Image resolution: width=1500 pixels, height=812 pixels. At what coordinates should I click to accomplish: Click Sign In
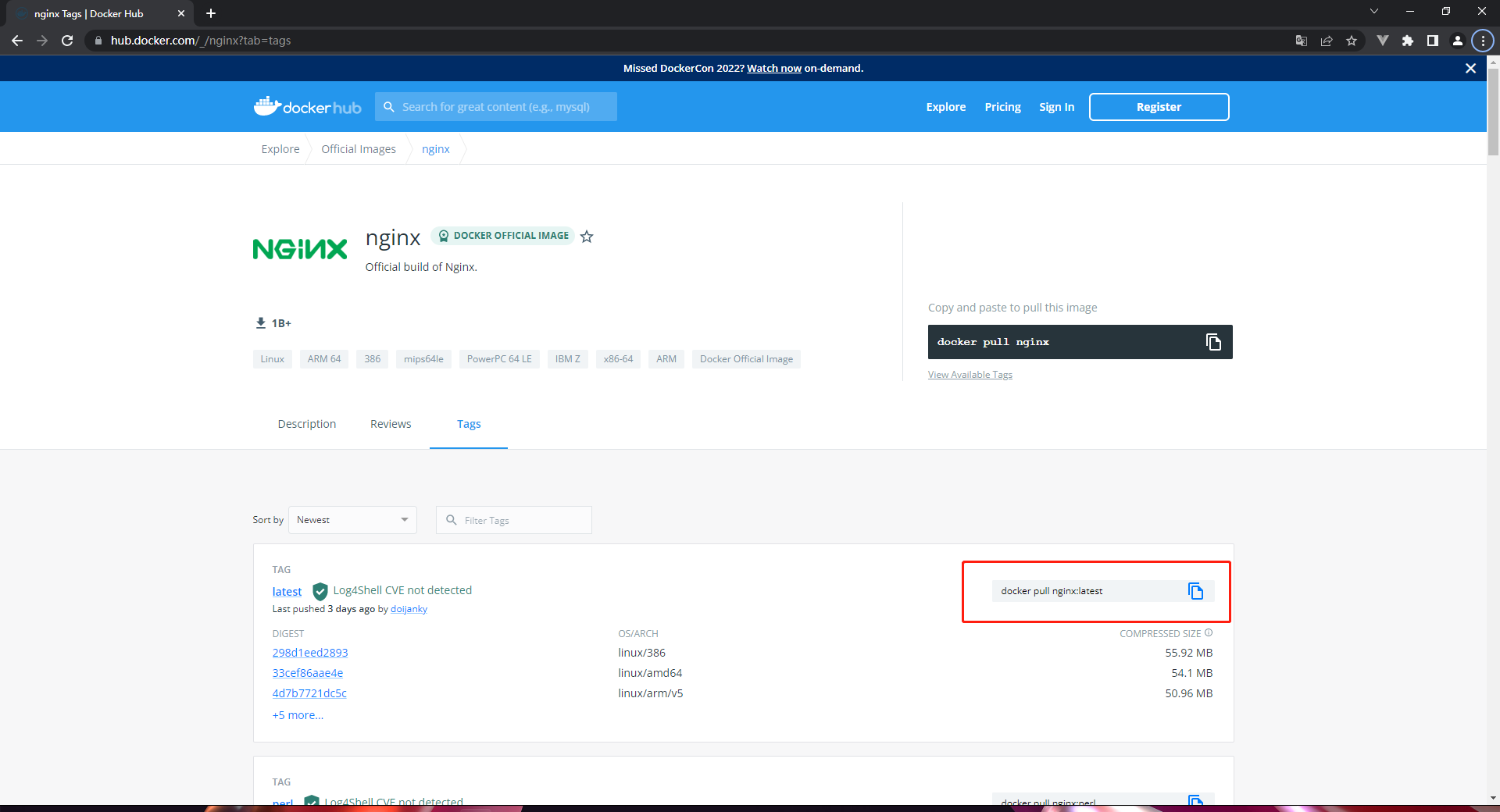pyautogui.click(x=1056, y=107)
